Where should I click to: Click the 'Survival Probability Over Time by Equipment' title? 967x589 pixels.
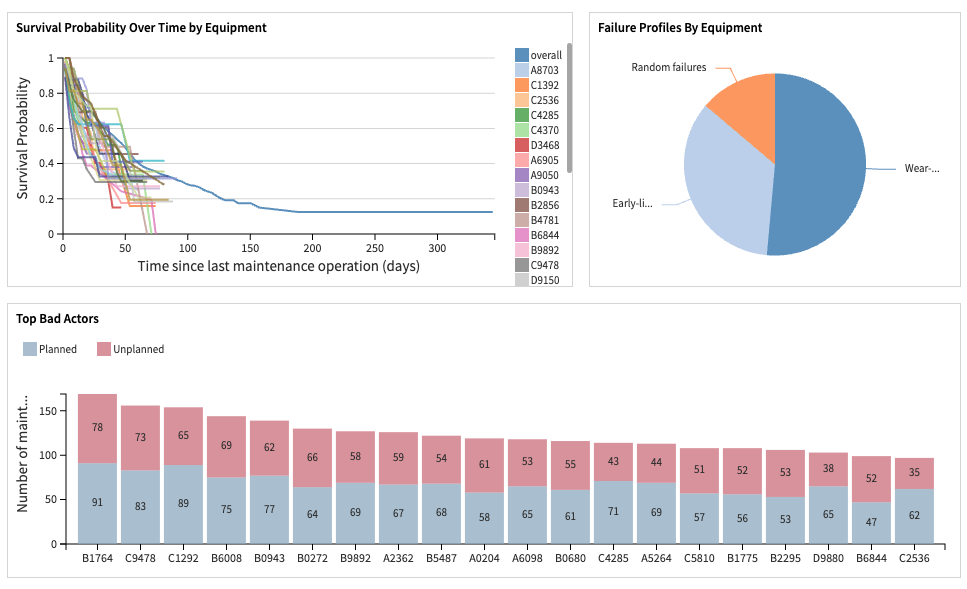[140, 28]
